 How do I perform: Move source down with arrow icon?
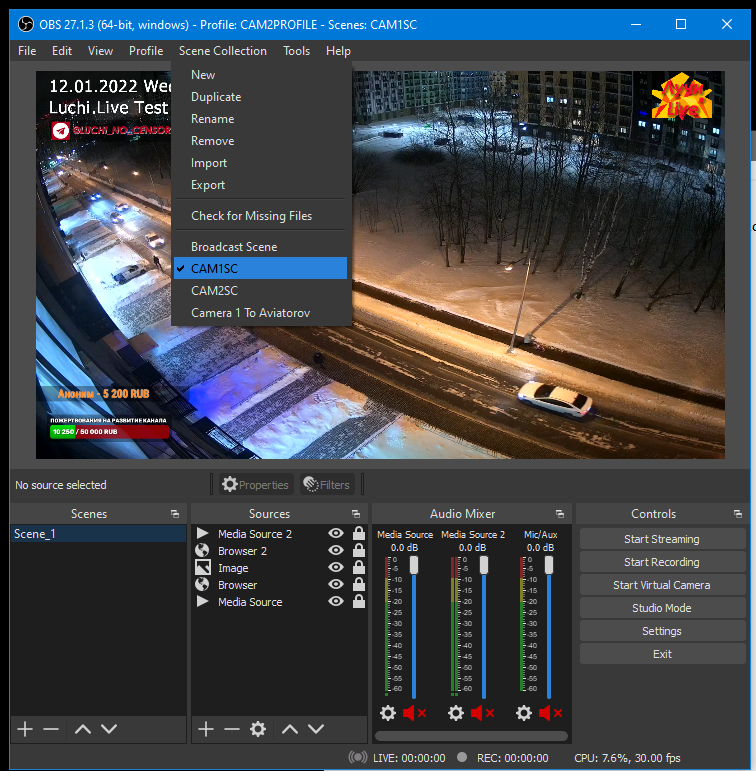pos(316,729)
